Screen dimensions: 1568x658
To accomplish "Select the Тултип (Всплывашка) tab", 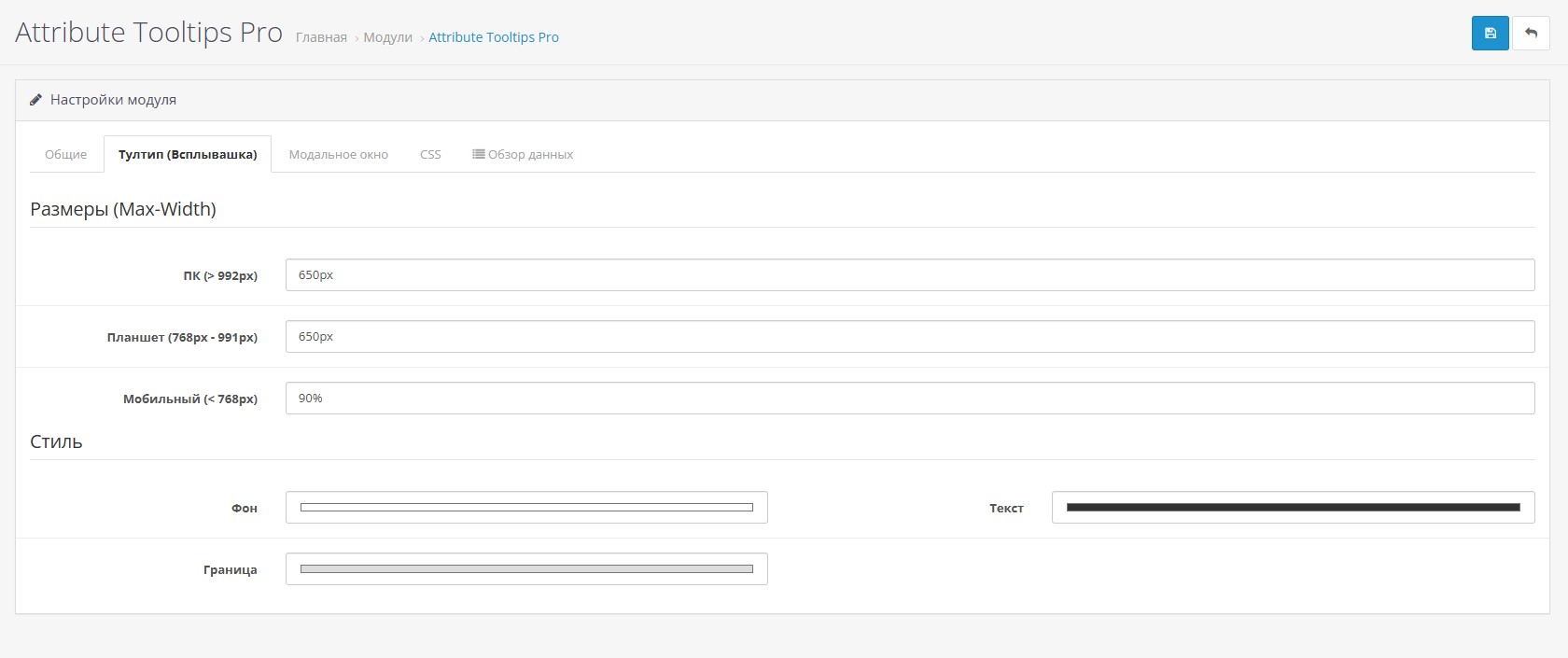I will click(x=188, y=155).
